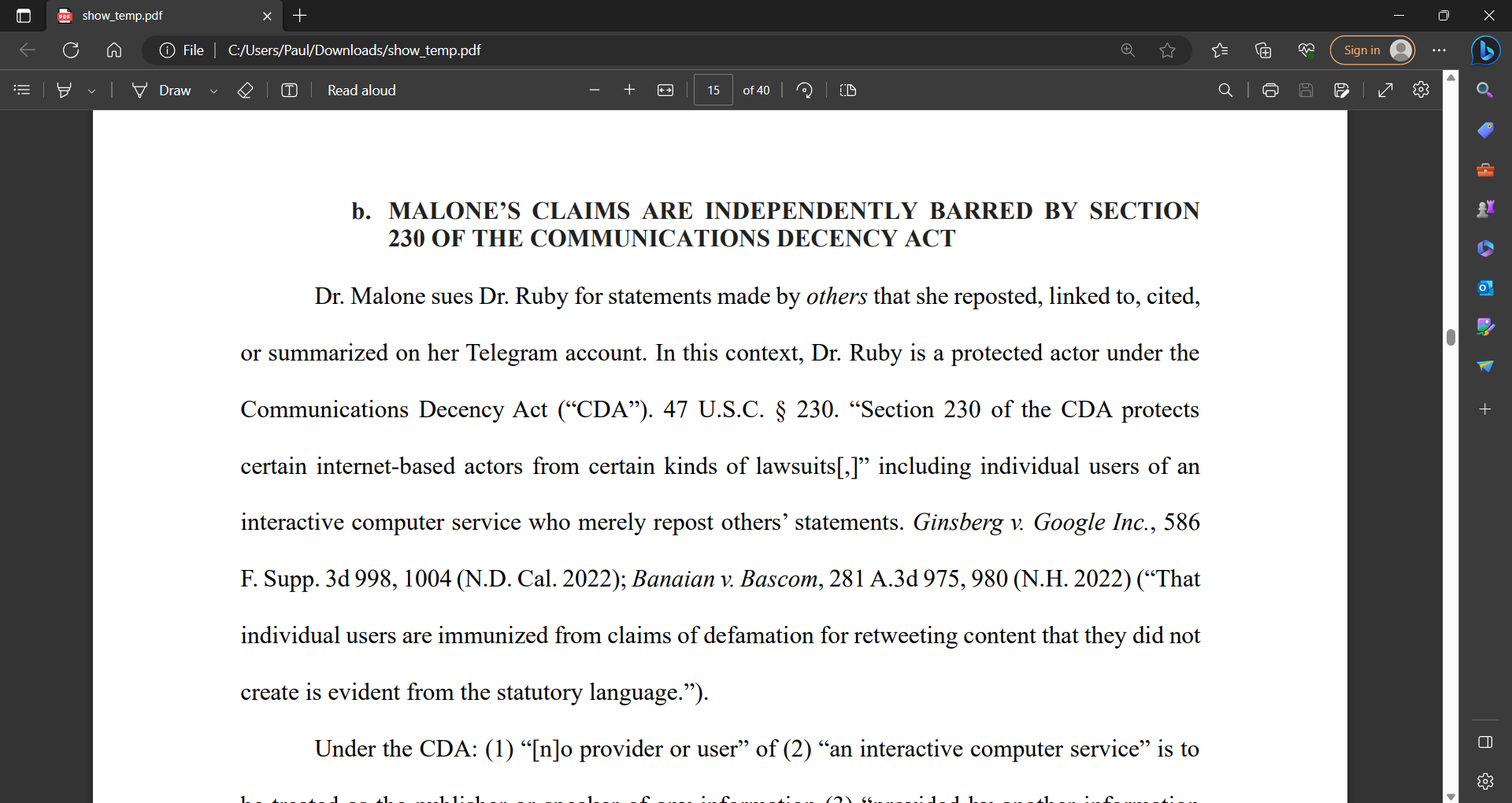Image resolution: width=1512 pixels, height=803 pixels.
Task: Open the tab actions menu
Action: (24, 16)
